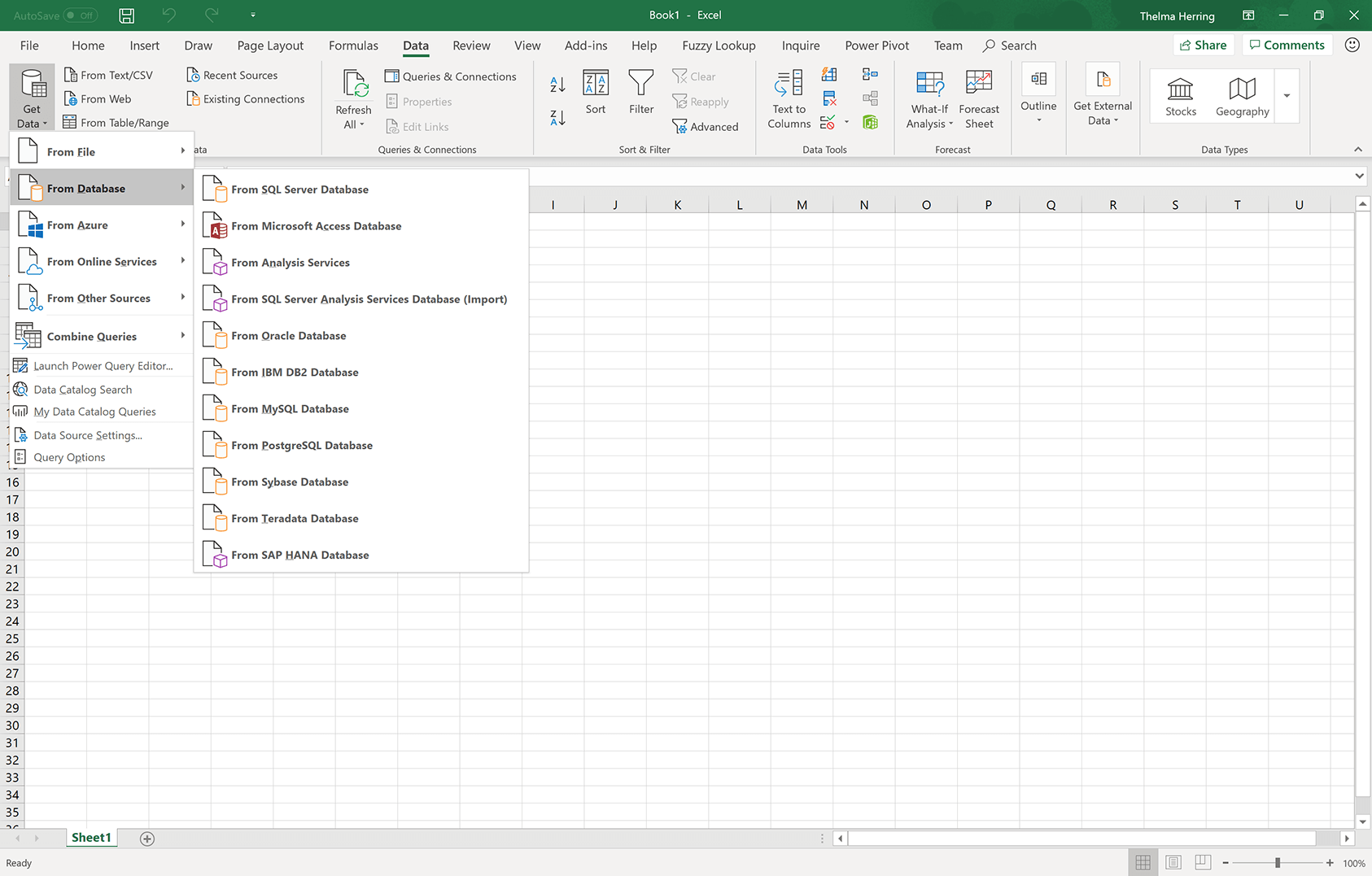Expand the Outline group dropdown
This screenshot has height=876, width=1372.
tap(1038, 95)
